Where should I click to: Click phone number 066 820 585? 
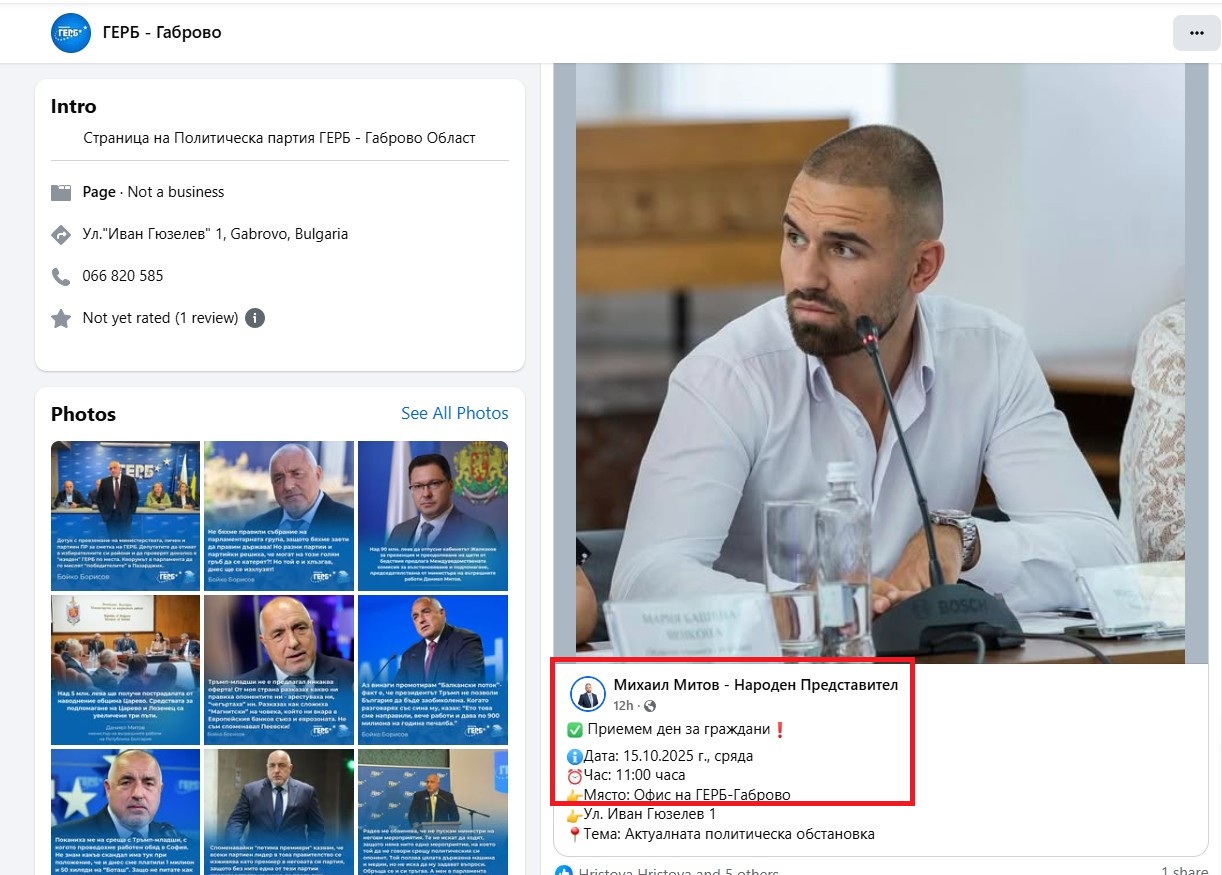tap(123, 276)
